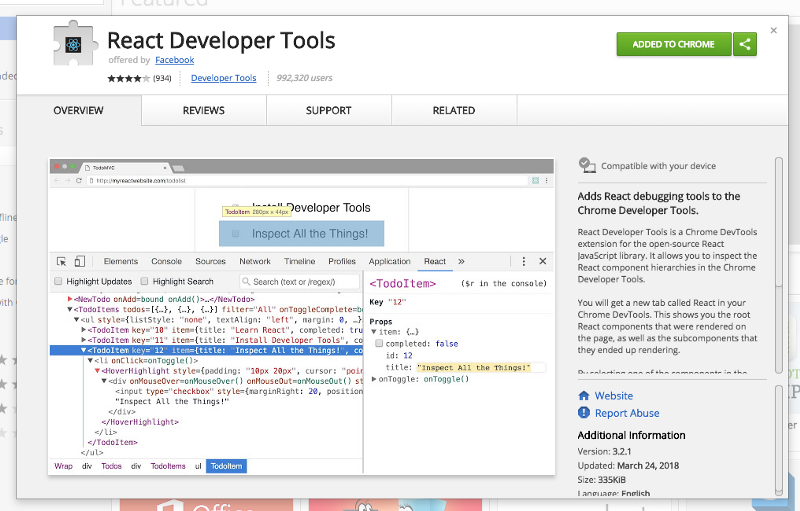Switch to the Related tab
The image size is (800, 511).
(454, 110)
